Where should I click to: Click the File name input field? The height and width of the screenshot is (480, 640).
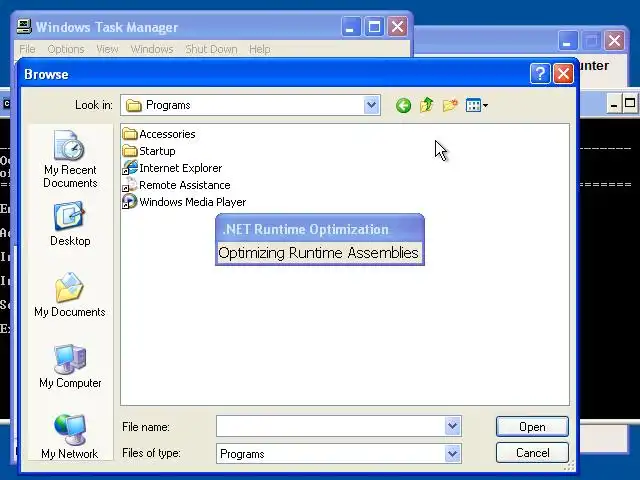click(330, 427)
